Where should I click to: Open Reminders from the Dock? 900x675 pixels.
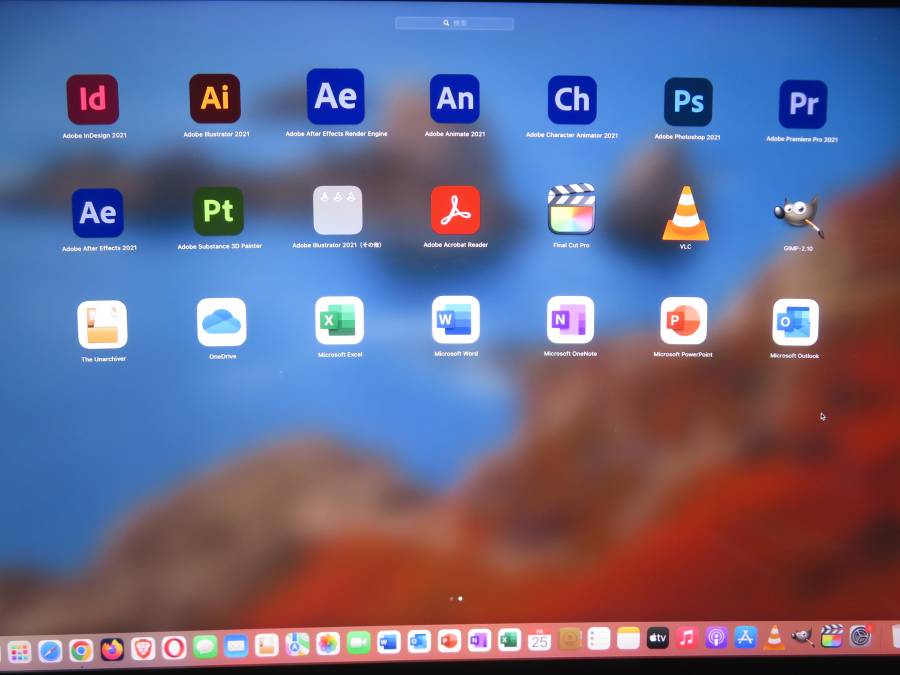(x=599, y=638)
